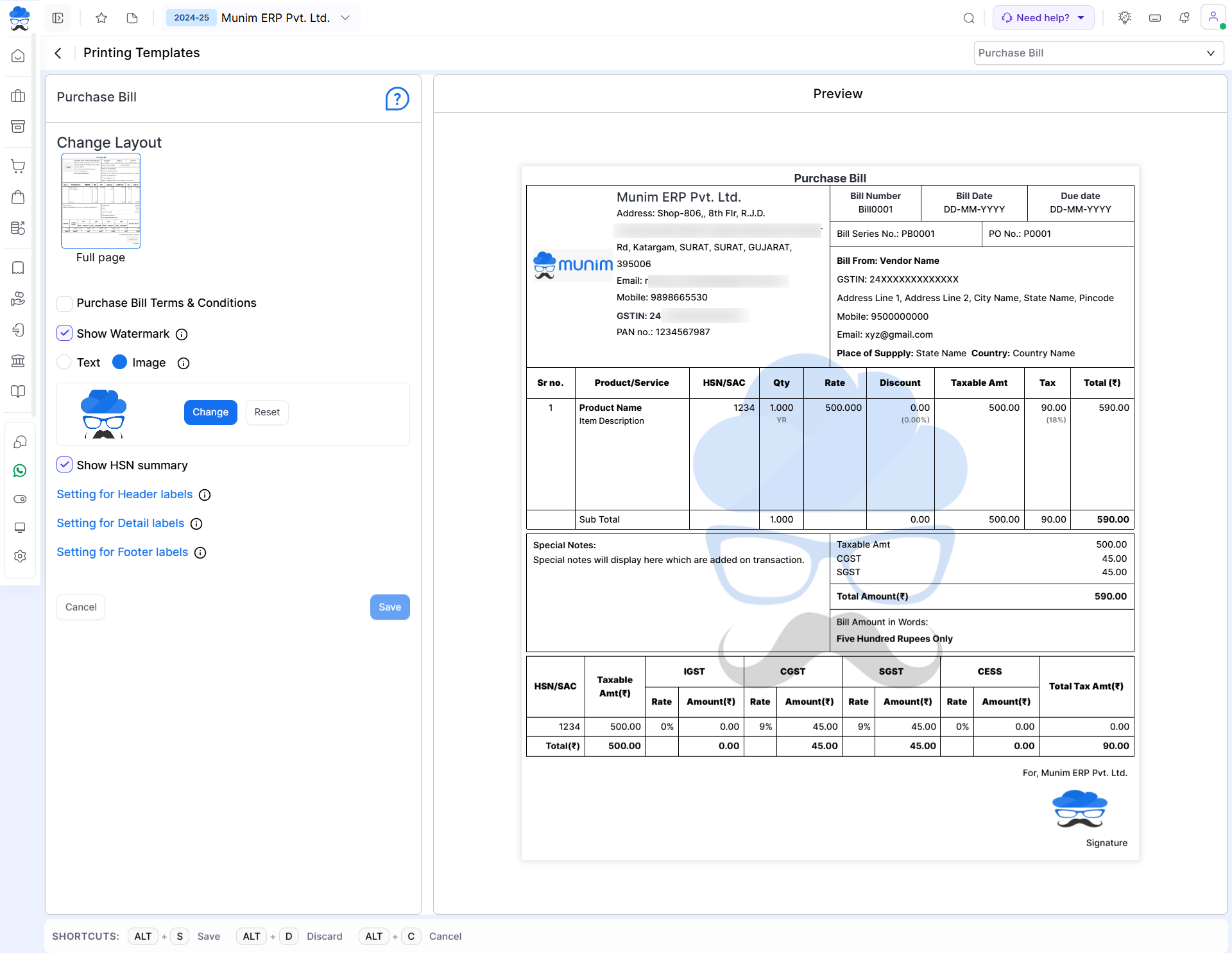Toggle the sidebar collapse icon
The width and height of the screenshot is (1232, 954).
click(x=58, y=18)
